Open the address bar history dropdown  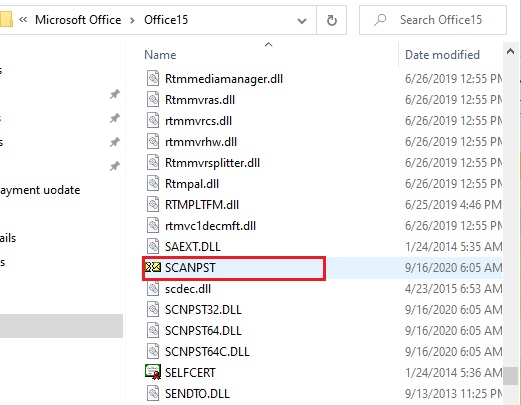(302, 21)
